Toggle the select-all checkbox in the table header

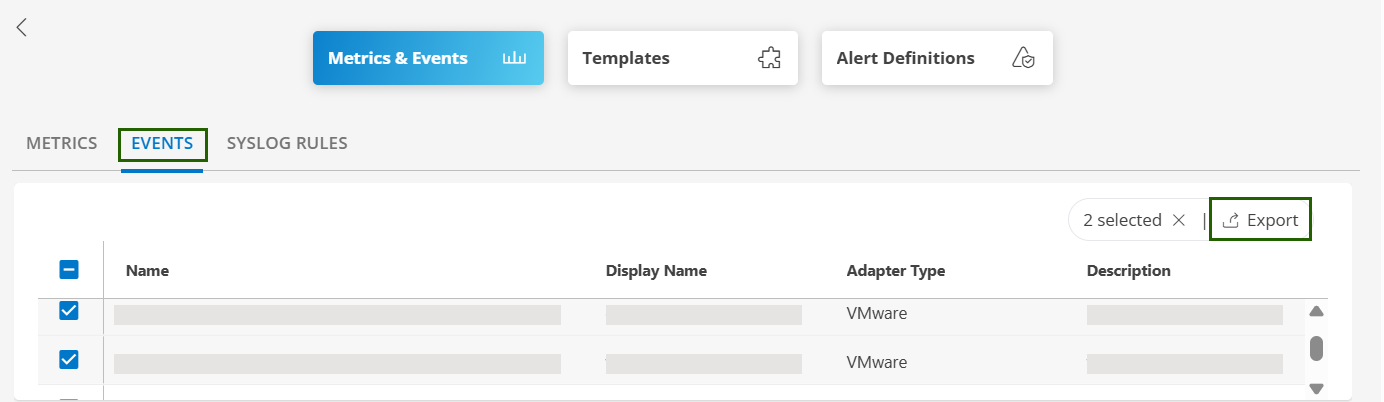(x=69, y=269)
